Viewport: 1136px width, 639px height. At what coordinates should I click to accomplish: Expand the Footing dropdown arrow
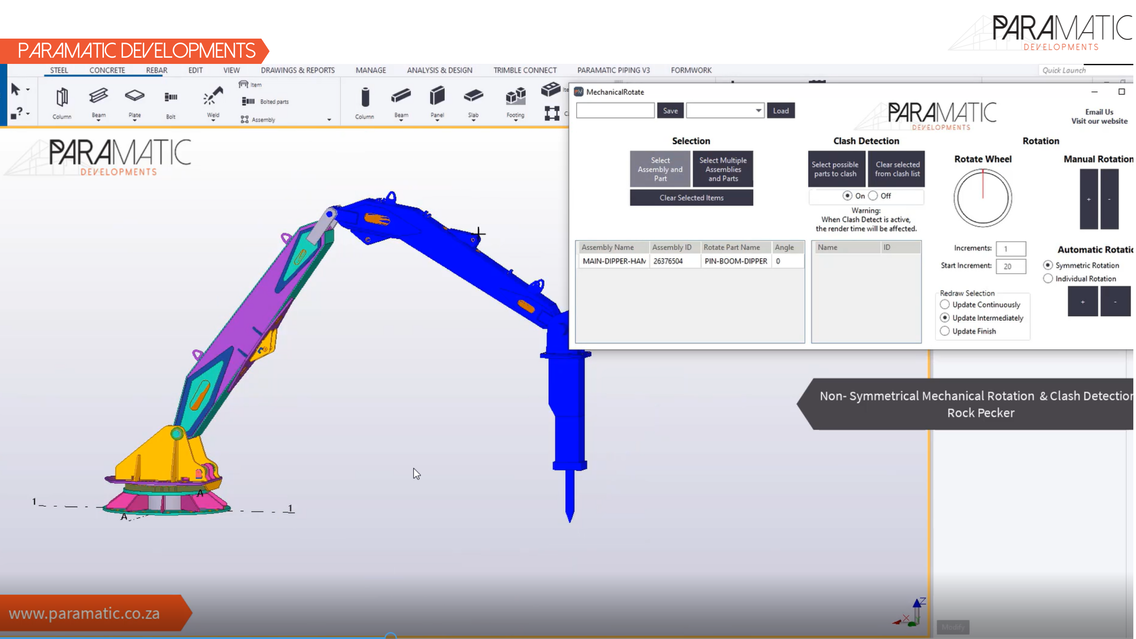coord(516,120)
